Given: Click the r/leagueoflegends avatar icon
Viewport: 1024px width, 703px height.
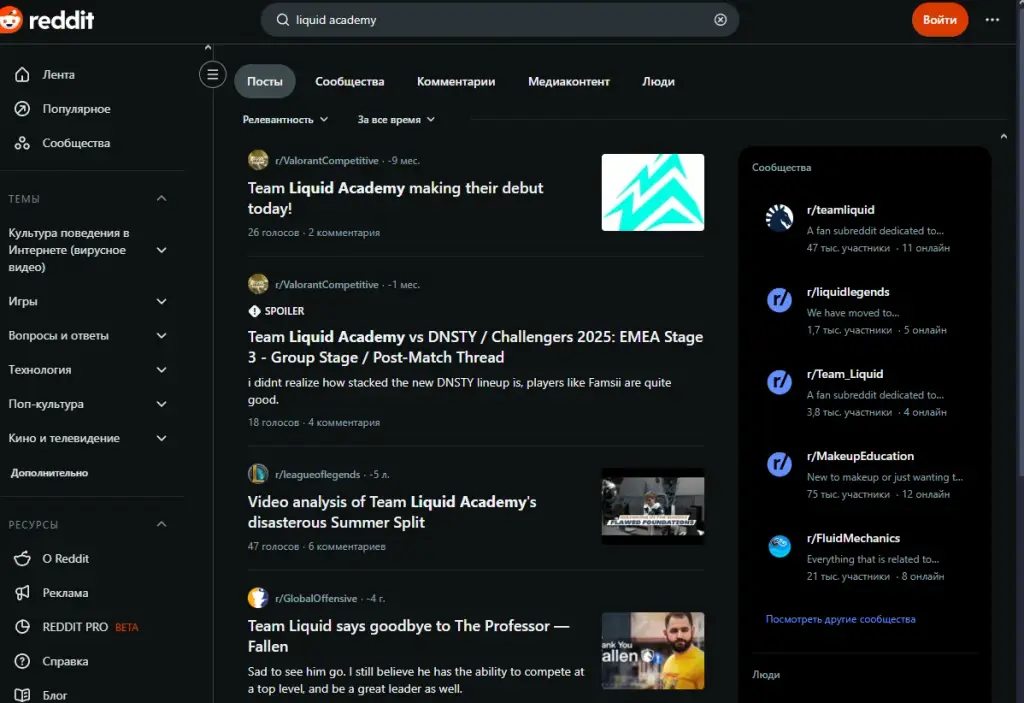Looking at the screenshot, I should click(x=258, y=474).
